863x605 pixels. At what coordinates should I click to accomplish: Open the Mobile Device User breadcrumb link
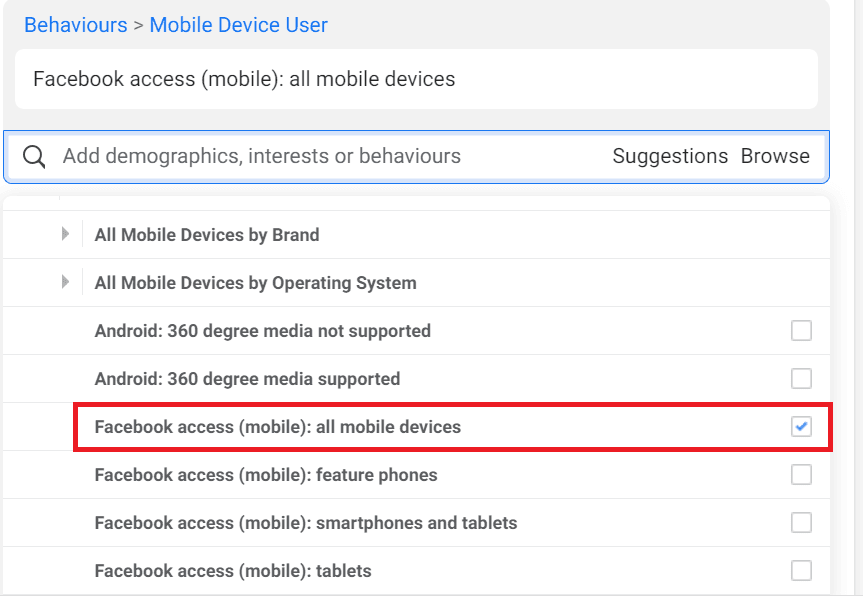(x=238, y=25)
